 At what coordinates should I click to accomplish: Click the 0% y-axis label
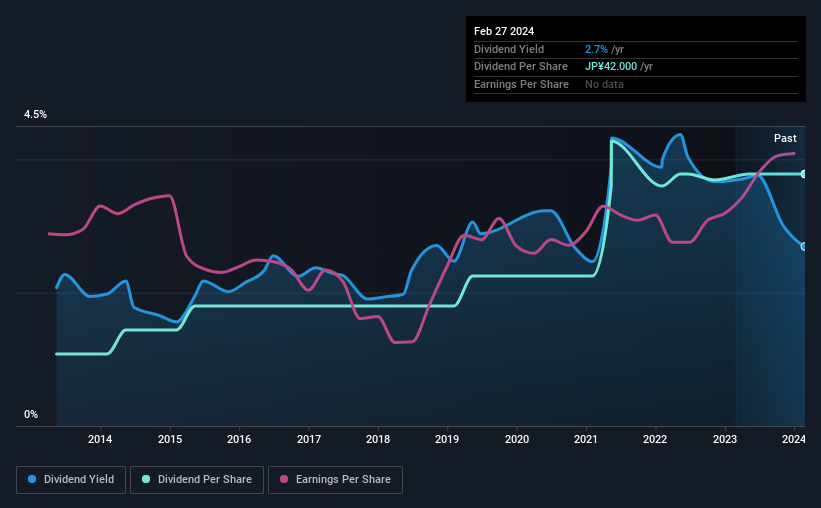31,414
